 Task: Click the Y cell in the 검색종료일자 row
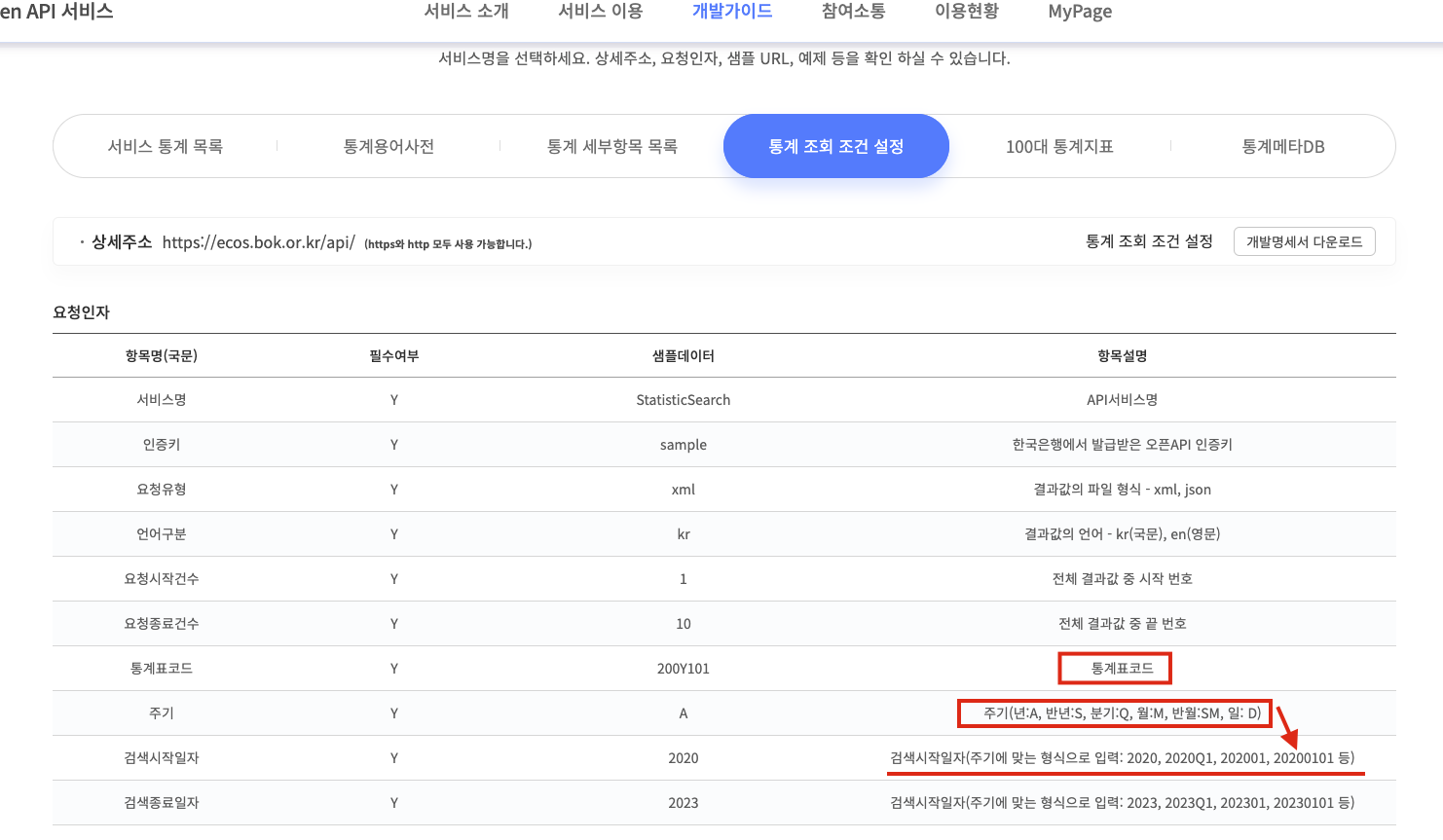pyautogui.click(x=394, y=803)
